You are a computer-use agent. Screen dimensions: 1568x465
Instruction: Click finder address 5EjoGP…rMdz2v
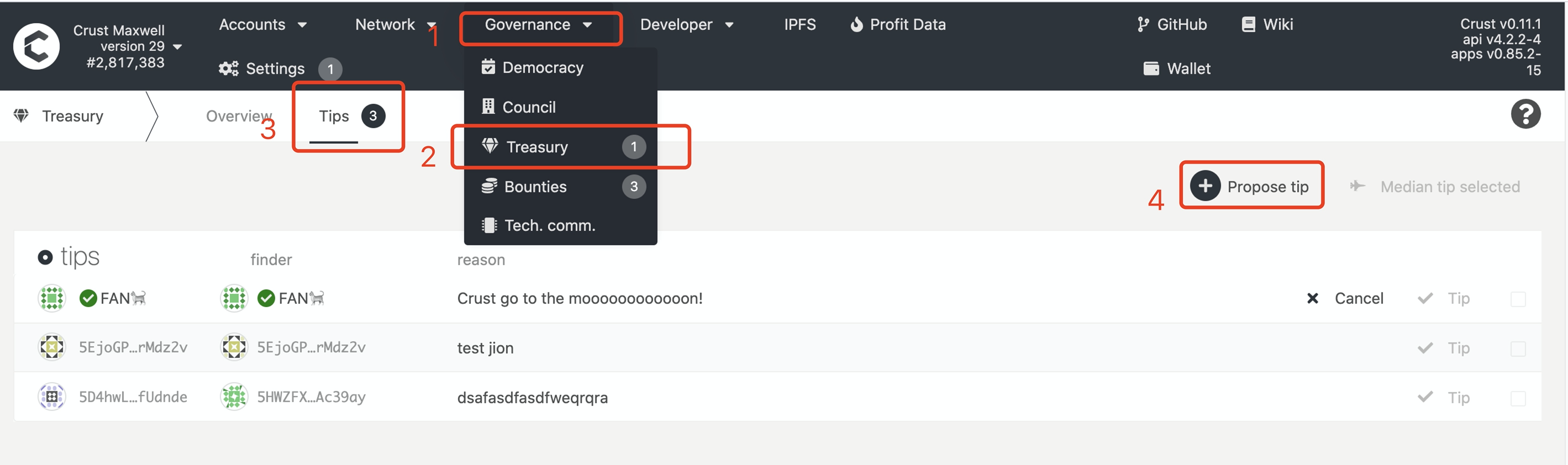coord(311,347)
